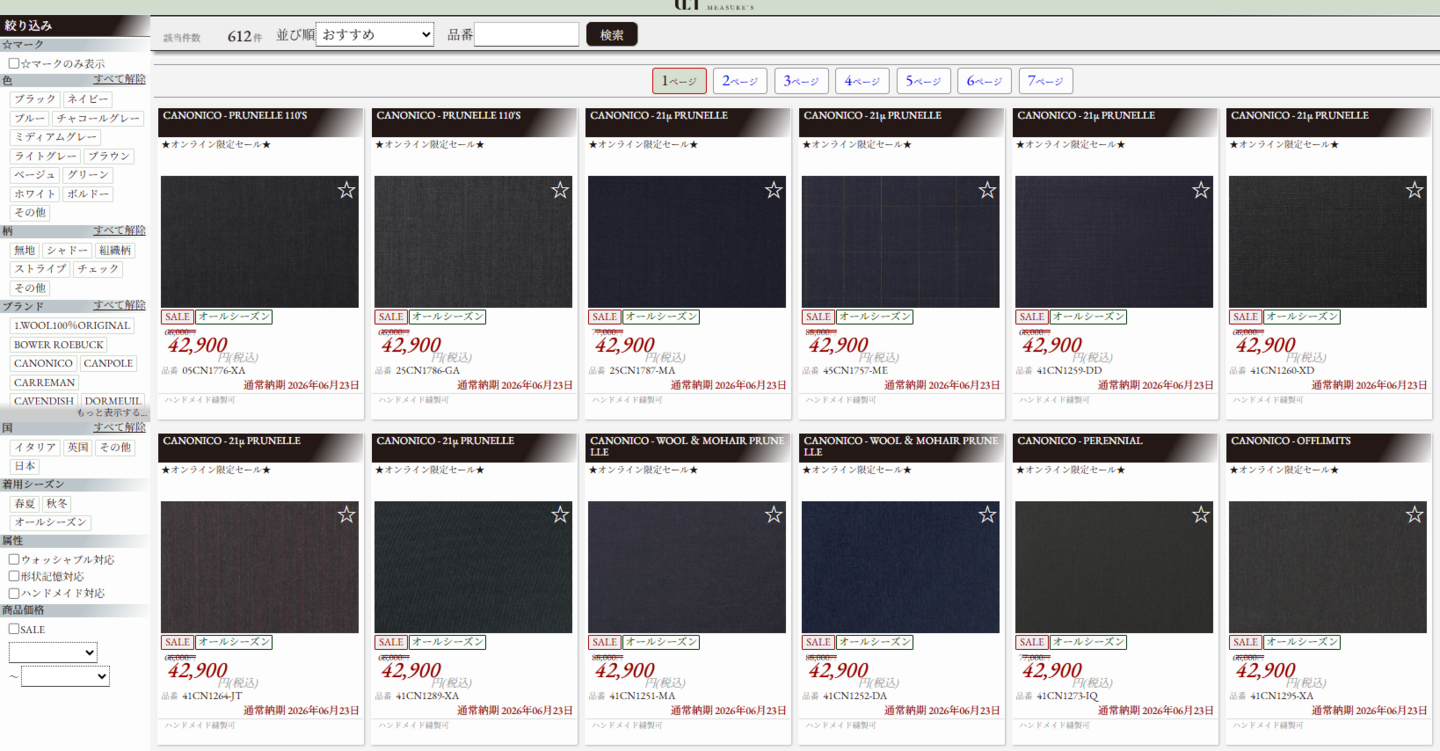Jump to 3ページ of results
1440x751 pixels.
pyautogui.click(x=801, y=81)
